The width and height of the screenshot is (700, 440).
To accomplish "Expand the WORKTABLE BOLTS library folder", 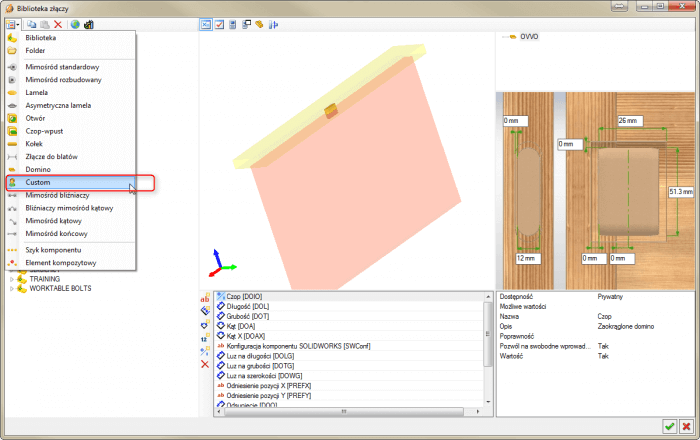I will point(12,289).
